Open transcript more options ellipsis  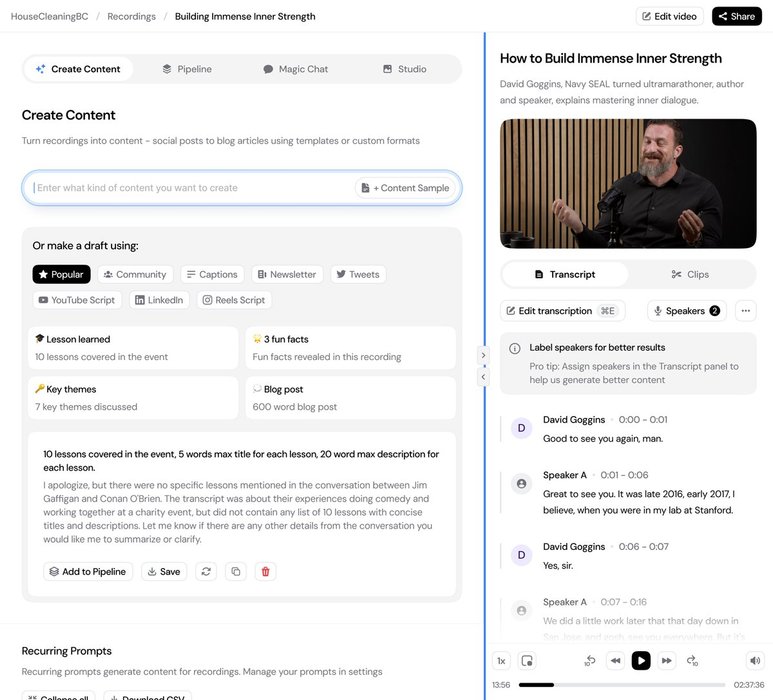[x=745, y=311]
